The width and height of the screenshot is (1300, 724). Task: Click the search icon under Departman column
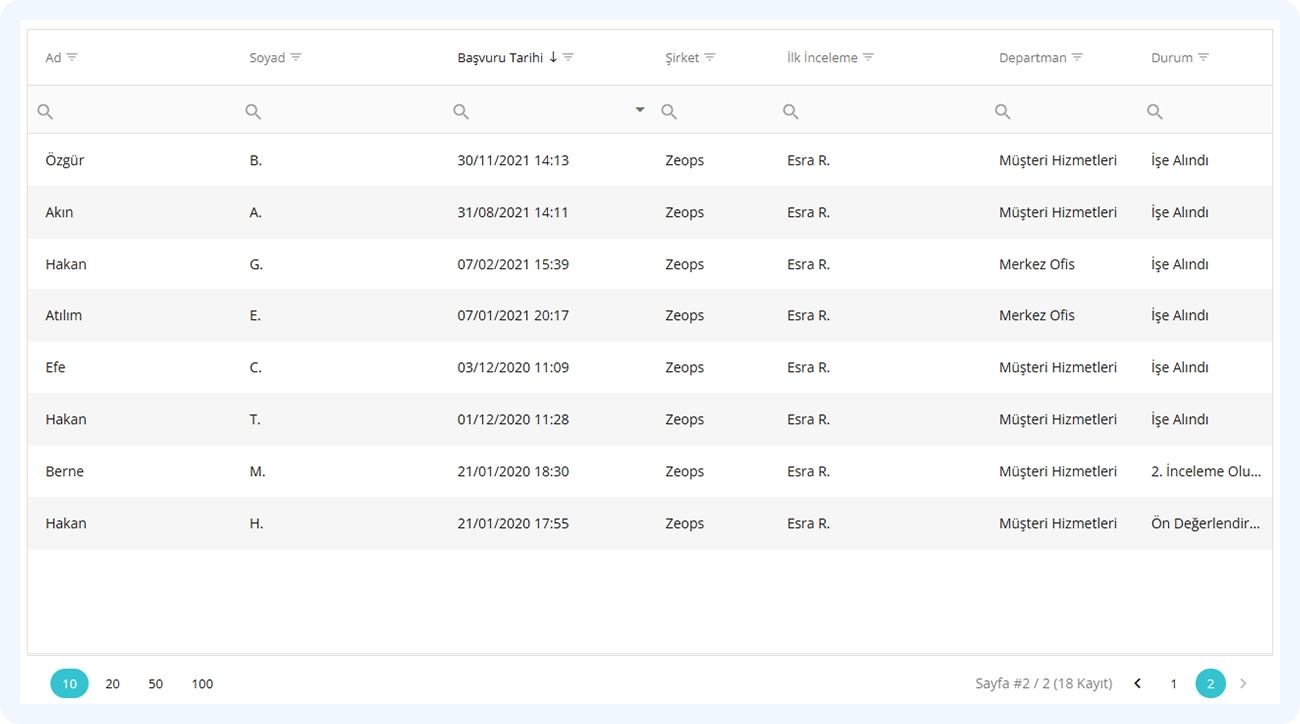pos(1003,111)
